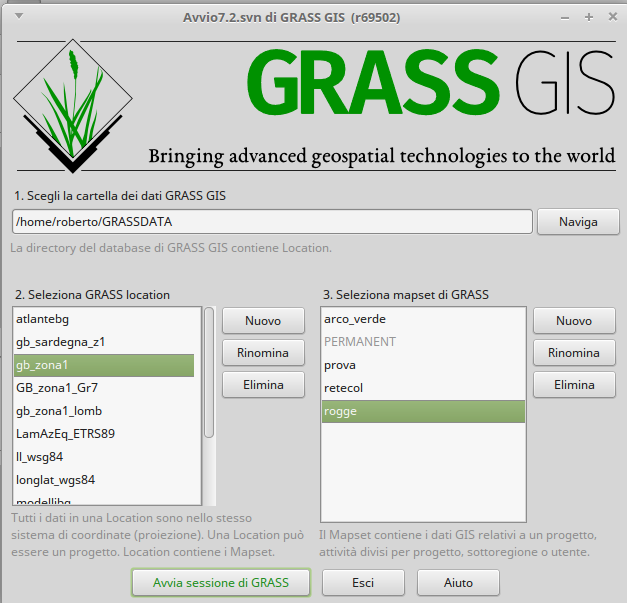
Task: Close the GRASS GIS startup window
Action: [x=613, y=17]
